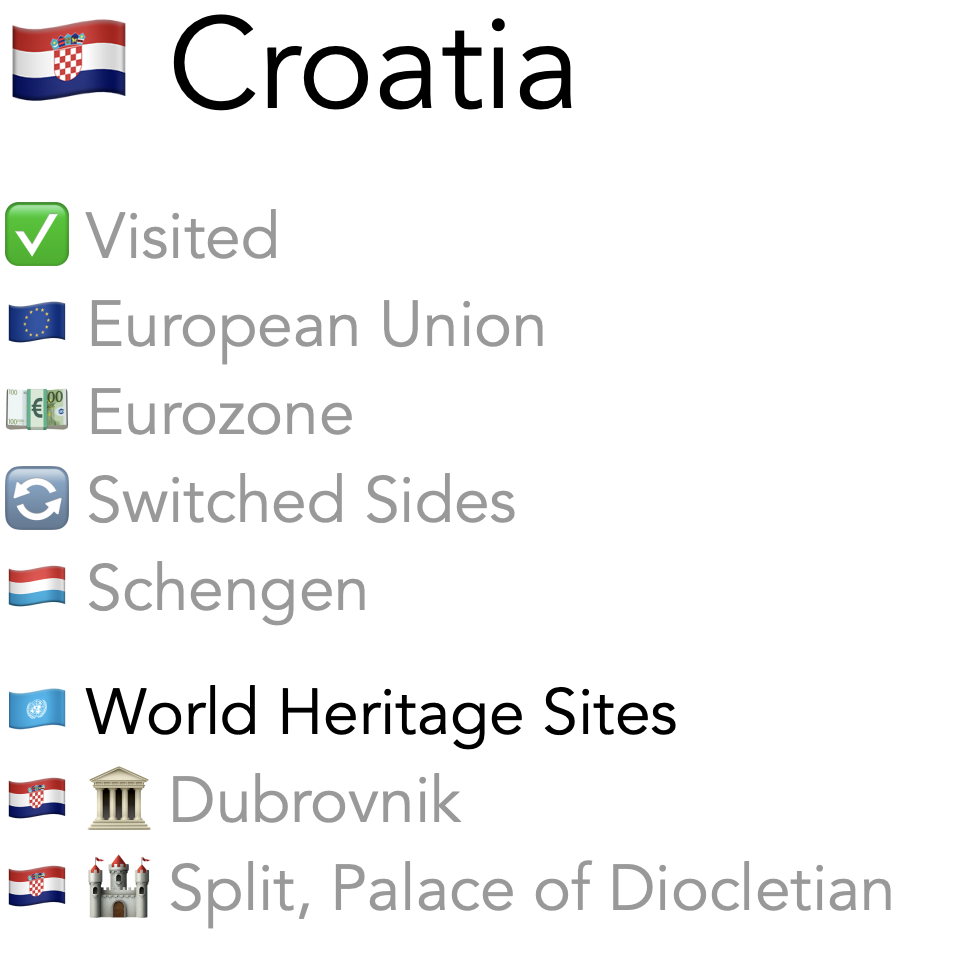Click the European Union label
Viewport: 955px width, 955px height.
[x=316, y=325]
